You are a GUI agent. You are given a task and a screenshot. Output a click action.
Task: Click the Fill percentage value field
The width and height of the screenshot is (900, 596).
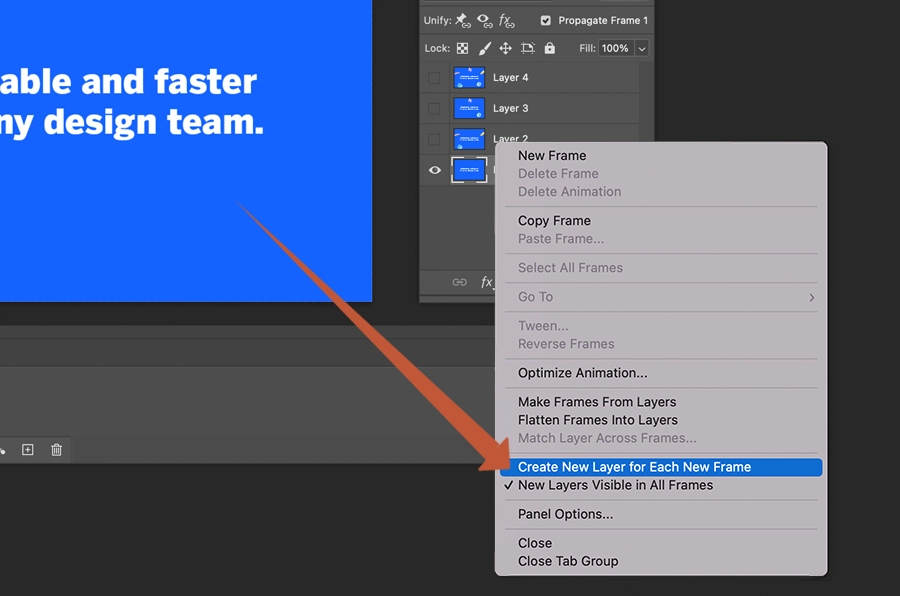[614, 48]
